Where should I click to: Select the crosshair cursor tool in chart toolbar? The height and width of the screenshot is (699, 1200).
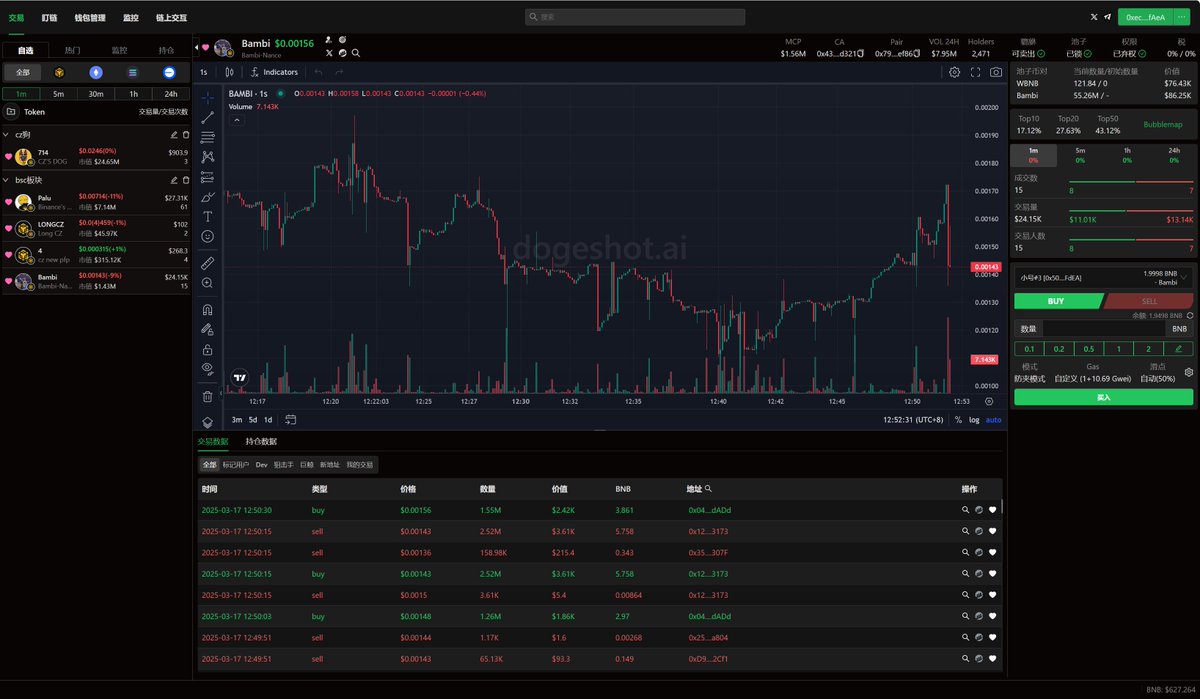pos(207,97)
